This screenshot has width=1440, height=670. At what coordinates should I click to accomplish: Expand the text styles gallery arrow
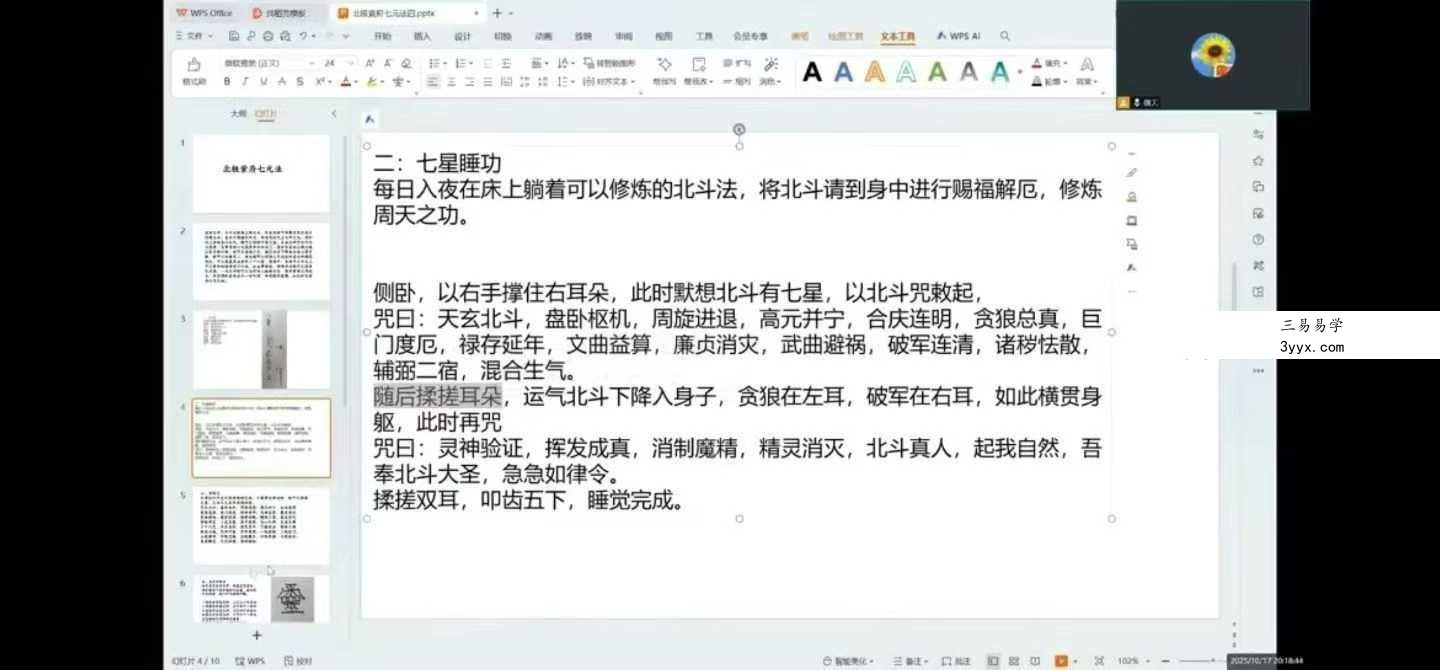[1020, 72]
